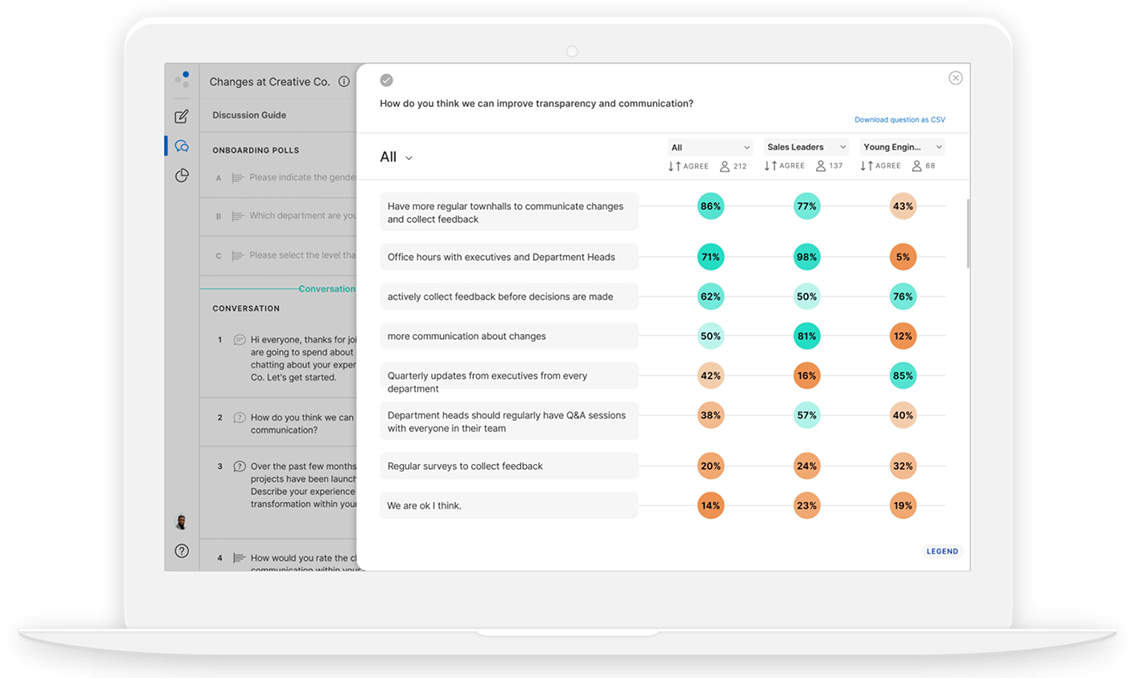Select response 'Office hours with executives'
Image resolution: width=1140 pixels, height=678 pixels.
[509, 257]
